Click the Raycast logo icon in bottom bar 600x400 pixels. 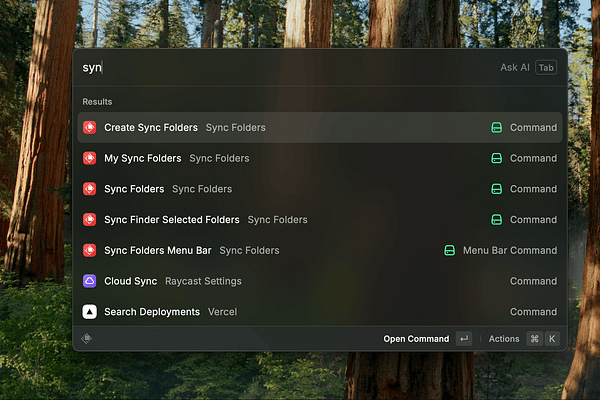(86, 338)
